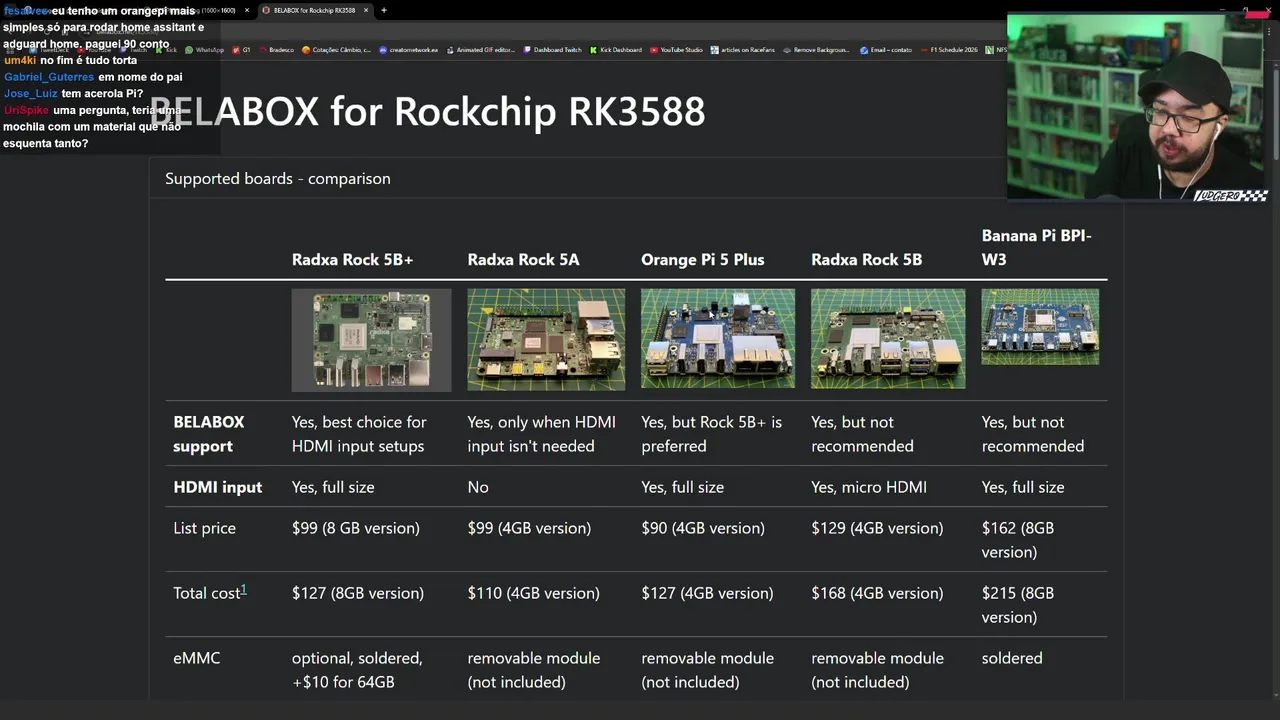The height and width of the screenshot is (720, 1280).
Task: Click 'Yes, best choice for HDMI input setups'
Action: (x=359, y=434)
